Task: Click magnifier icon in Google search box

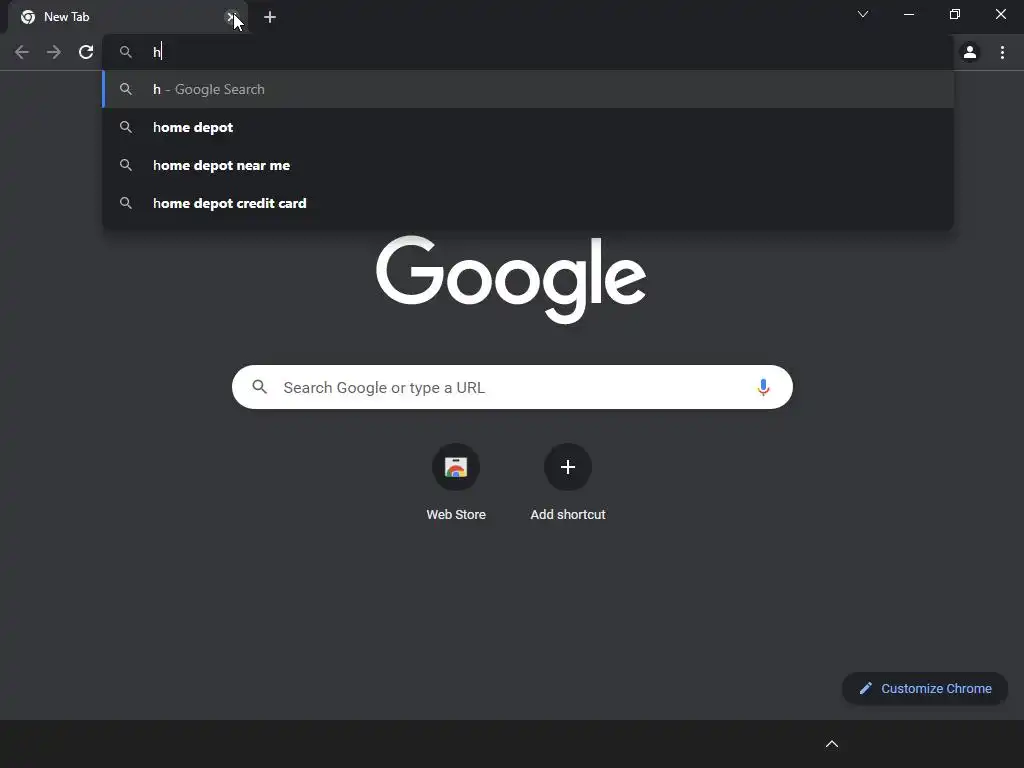Action: (260, 387)
